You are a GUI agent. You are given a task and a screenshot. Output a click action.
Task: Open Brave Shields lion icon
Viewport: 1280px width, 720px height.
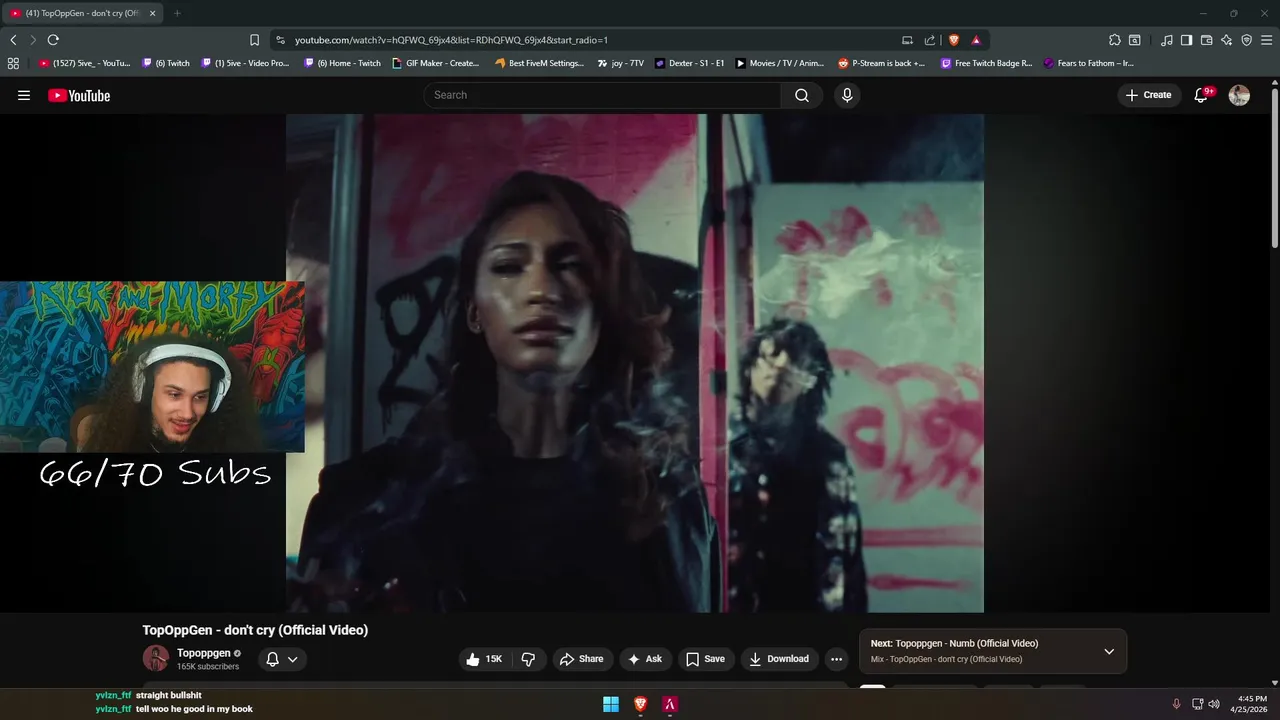click(x=954, y=40)
